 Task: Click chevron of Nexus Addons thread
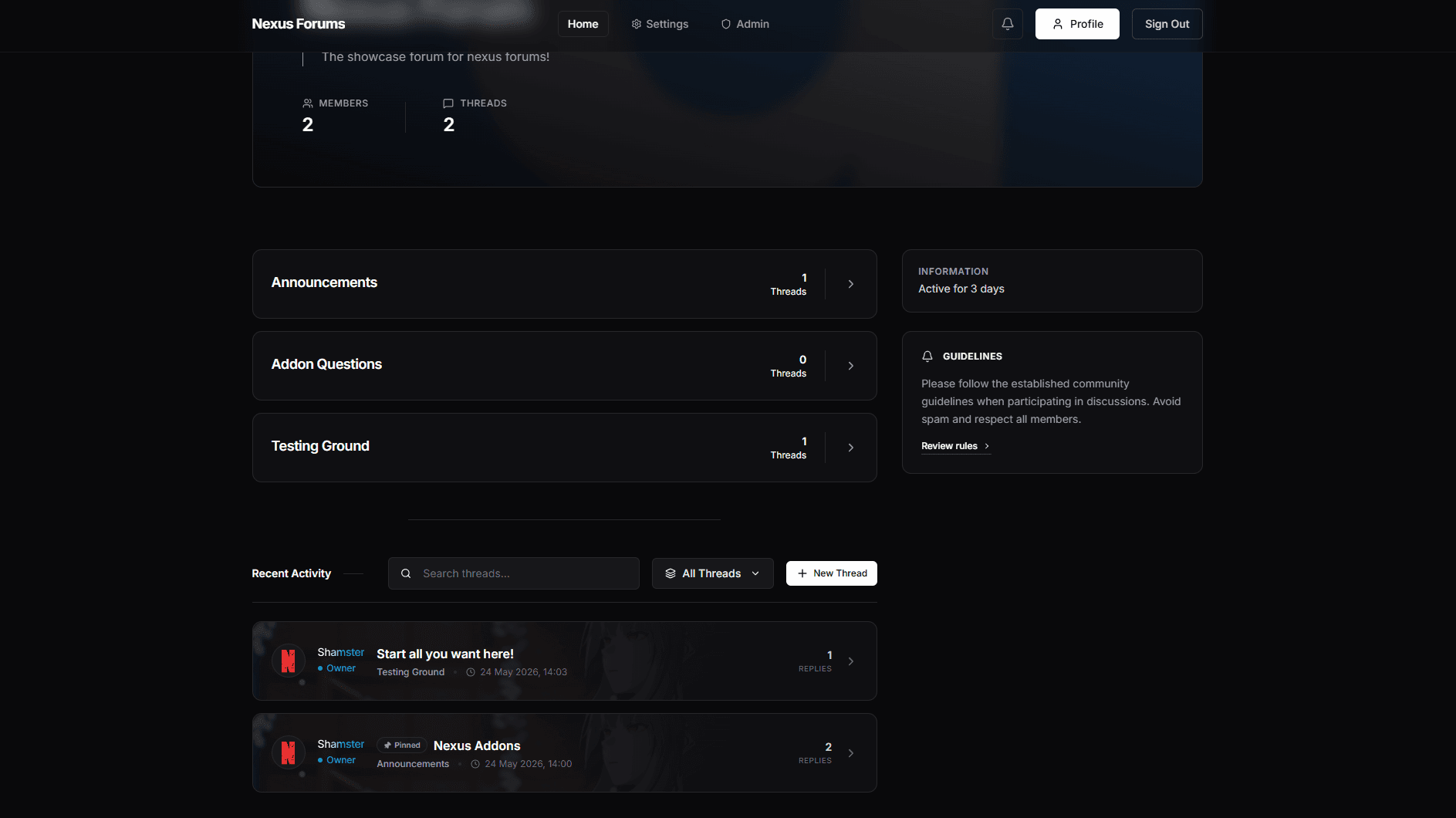[850, 753]
